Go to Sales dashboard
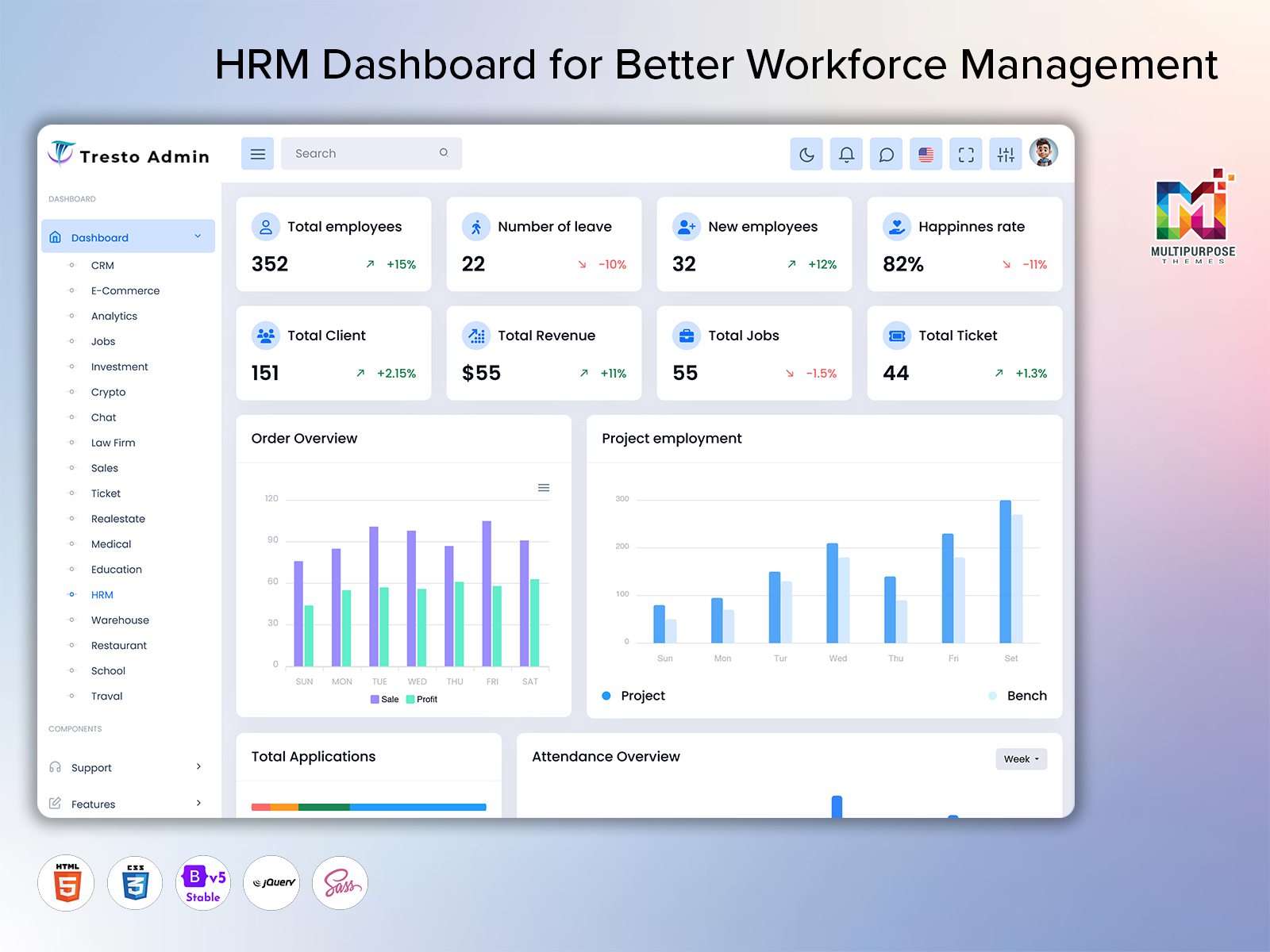The height and width of the screenshot is (952, 1270). [x=105, y=469]
